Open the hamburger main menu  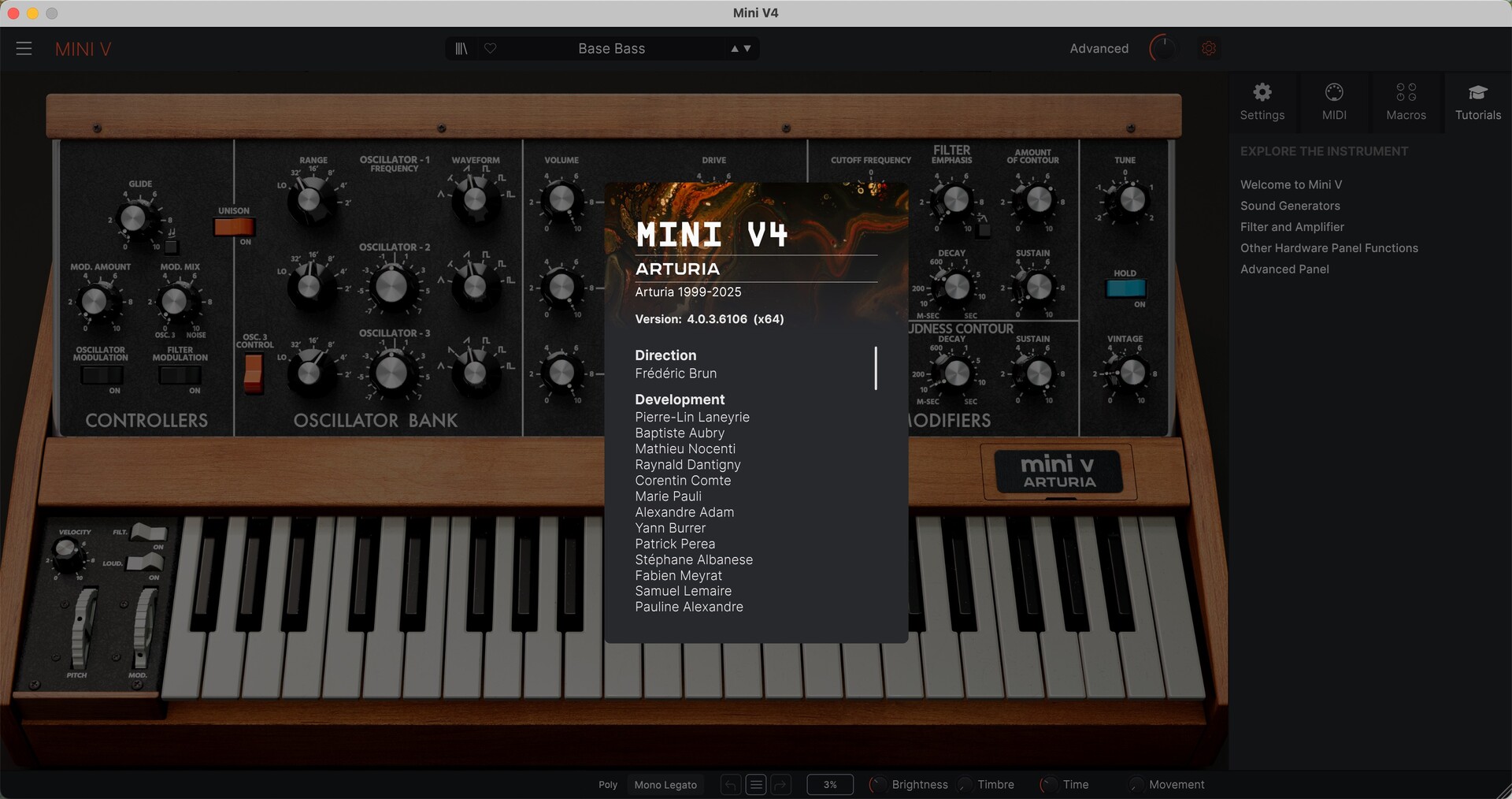(x=24, y=49)
